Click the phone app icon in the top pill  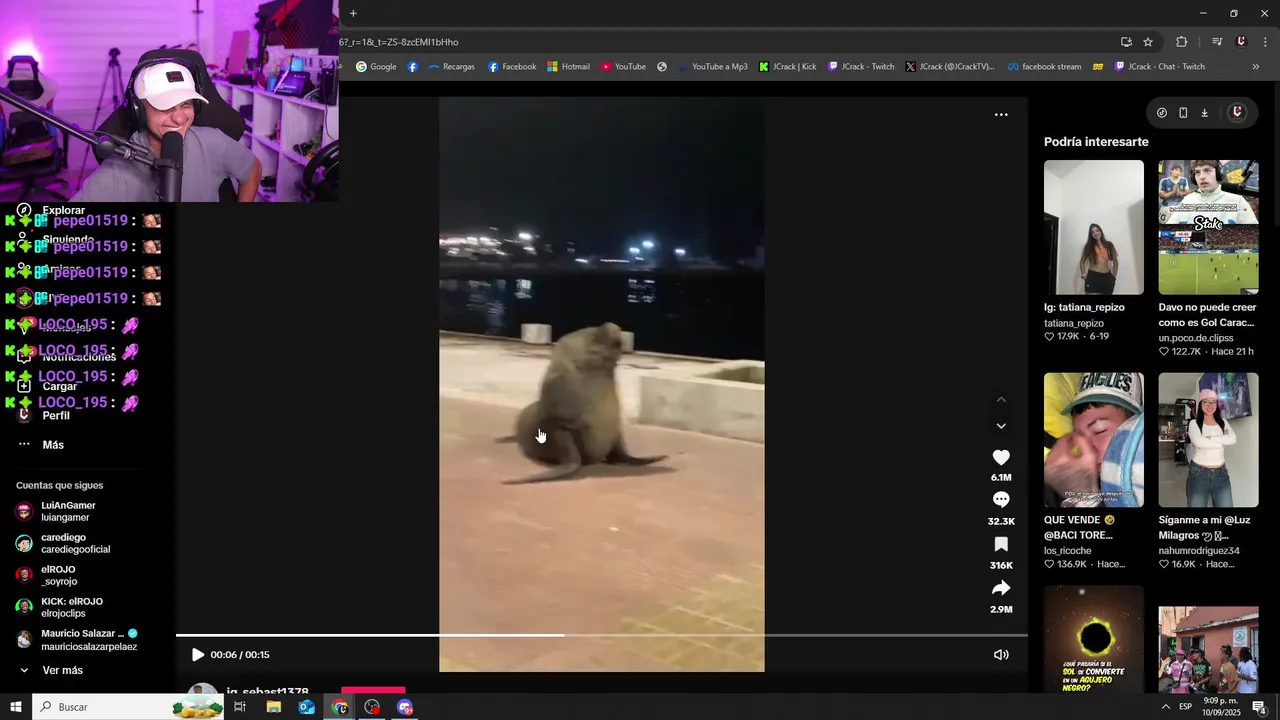coord(1183,113)
